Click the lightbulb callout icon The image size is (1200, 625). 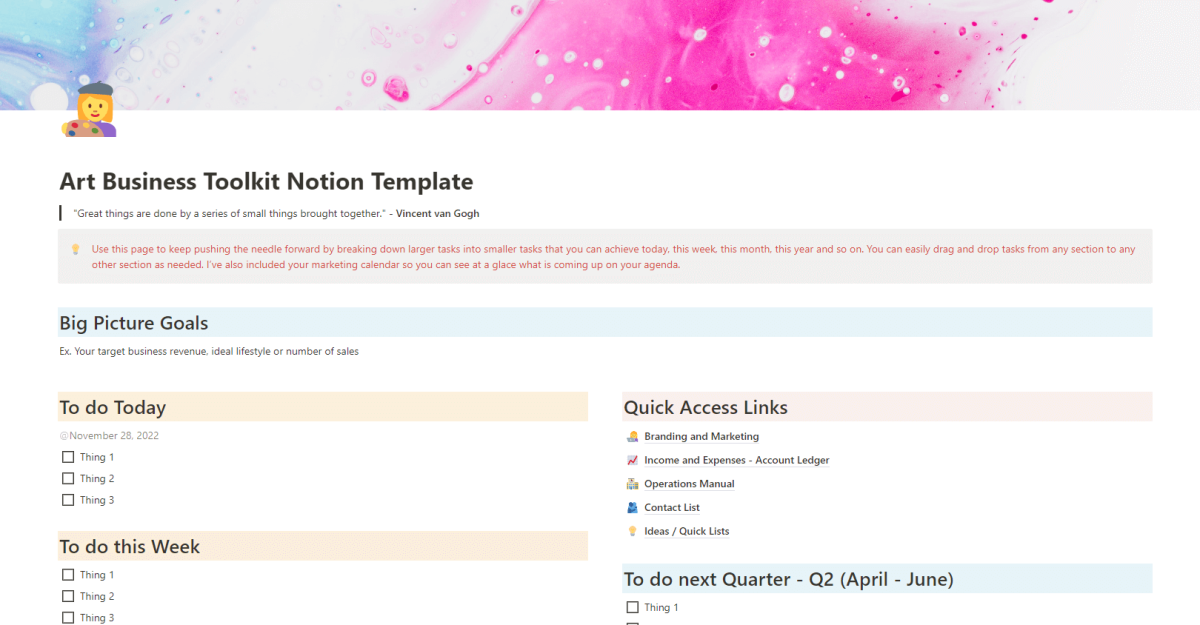point(75,249)
